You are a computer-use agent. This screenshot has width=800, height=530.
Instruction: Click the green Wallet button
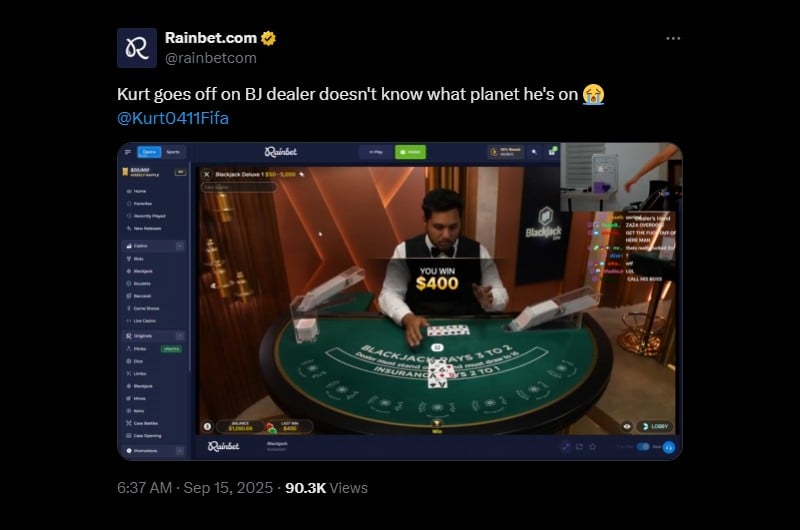coord(410,152)
